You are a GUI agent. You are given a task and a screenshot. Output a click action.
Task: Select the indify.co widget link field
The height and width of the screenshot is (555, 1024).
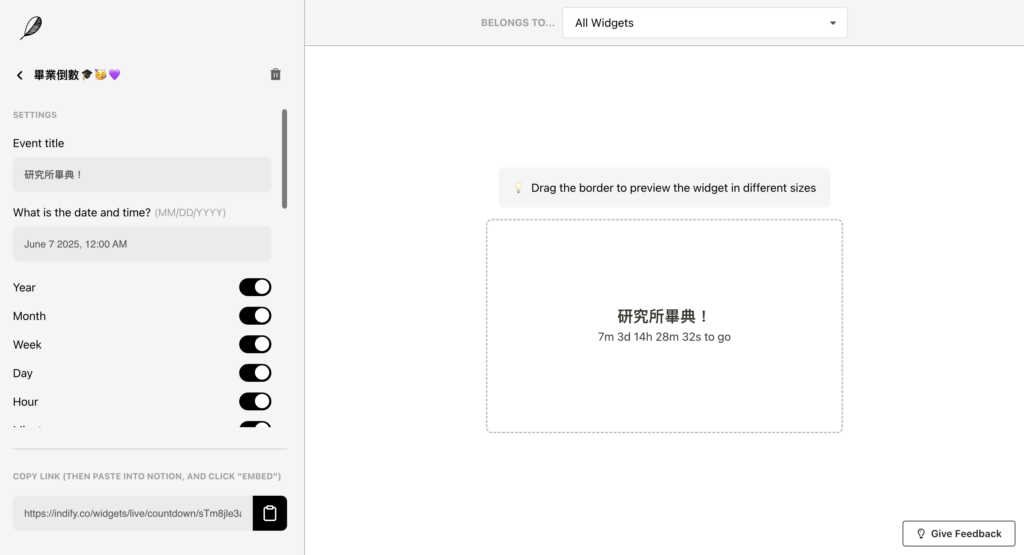[132, 513]
